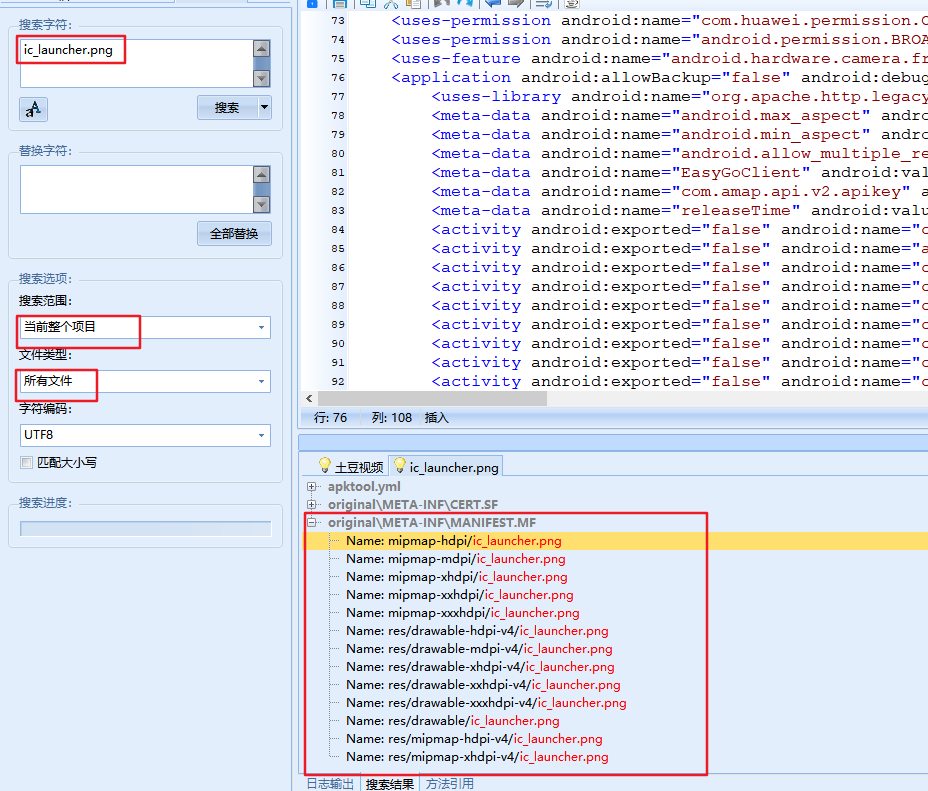This screenshot has width=928, height=791.
Task: Switch to the 土豆视频 search tab
Action: (x=351, y=467)
